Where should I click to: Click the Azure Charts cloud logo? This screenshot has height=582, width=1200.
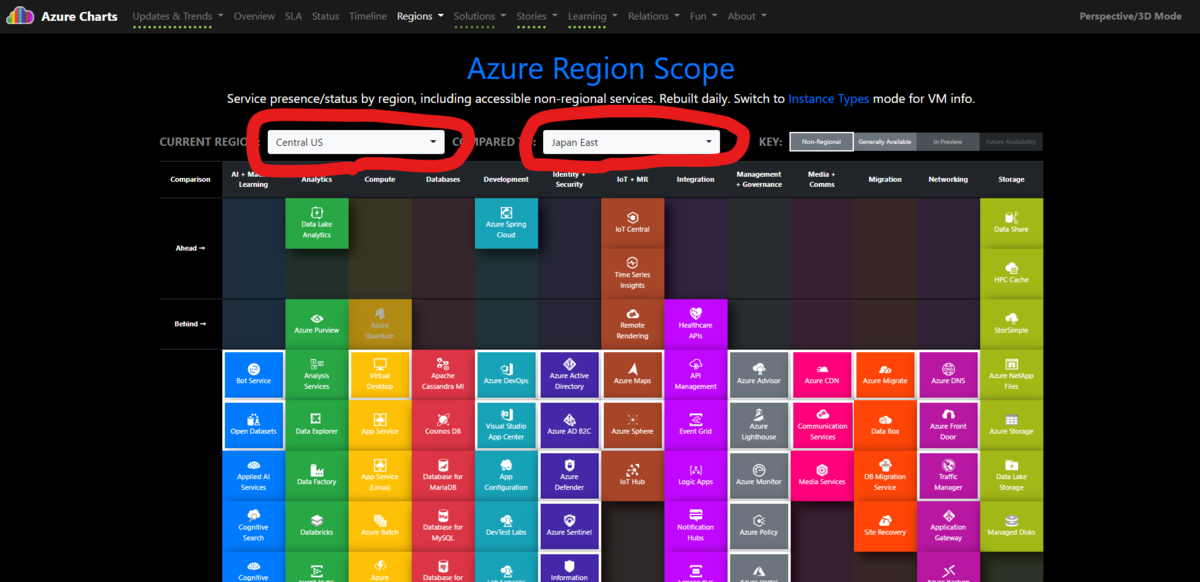[20, 16]
